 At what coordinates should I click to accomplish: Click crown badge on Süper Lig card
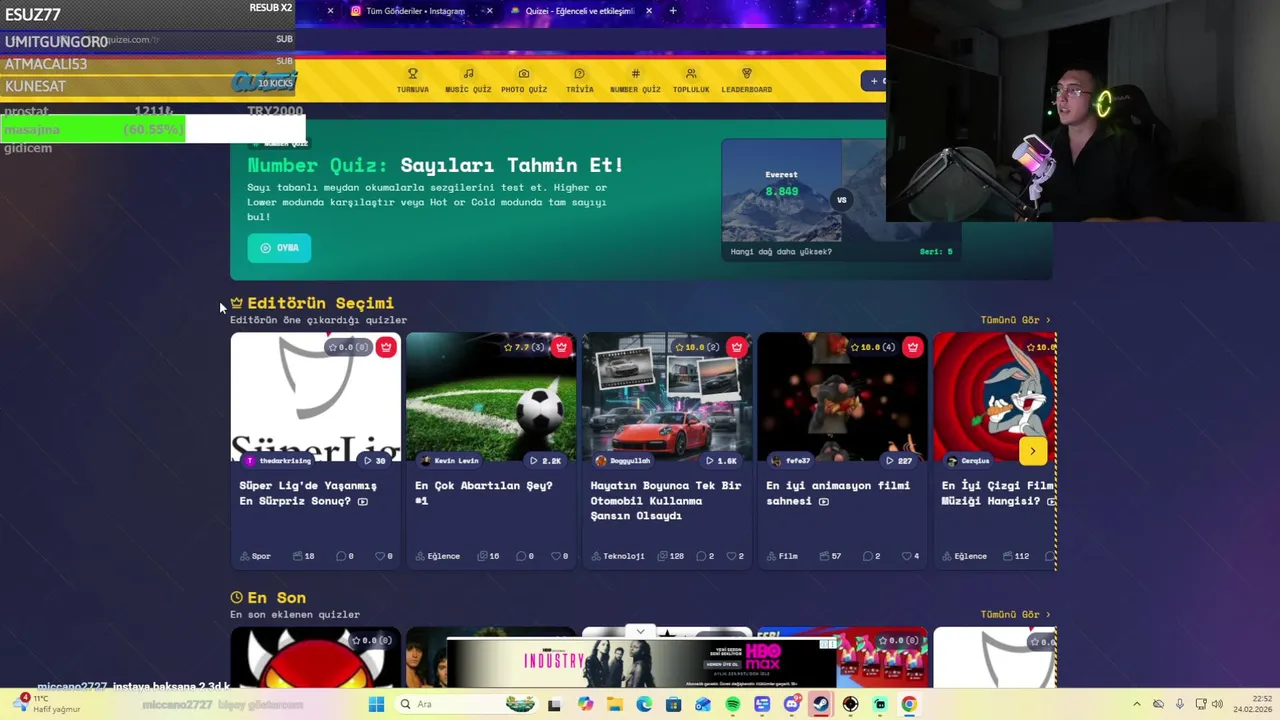tap(386, 347)
